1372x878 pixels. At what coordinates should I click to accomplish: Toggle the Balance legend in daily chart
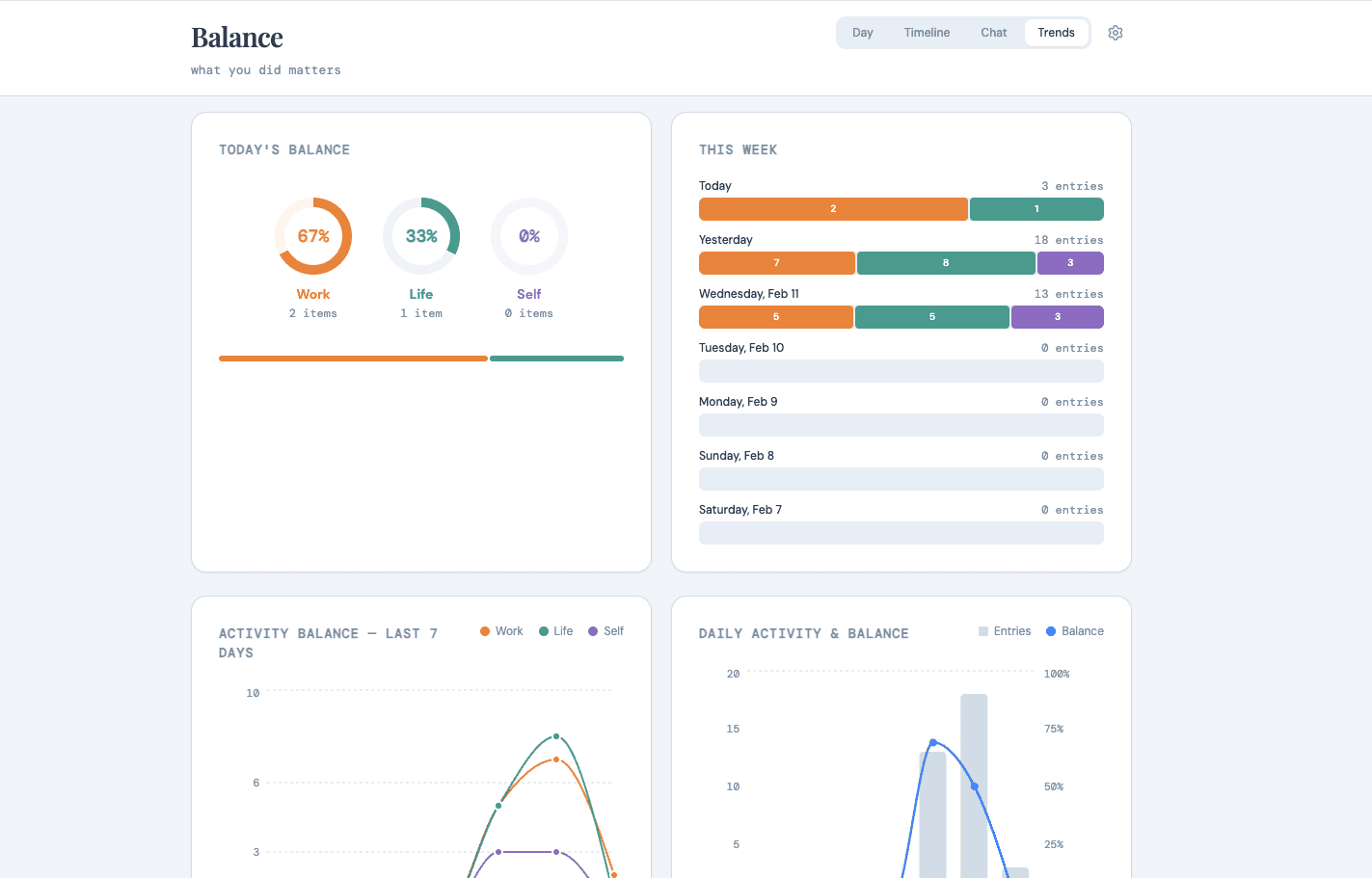pos(1075,631)
